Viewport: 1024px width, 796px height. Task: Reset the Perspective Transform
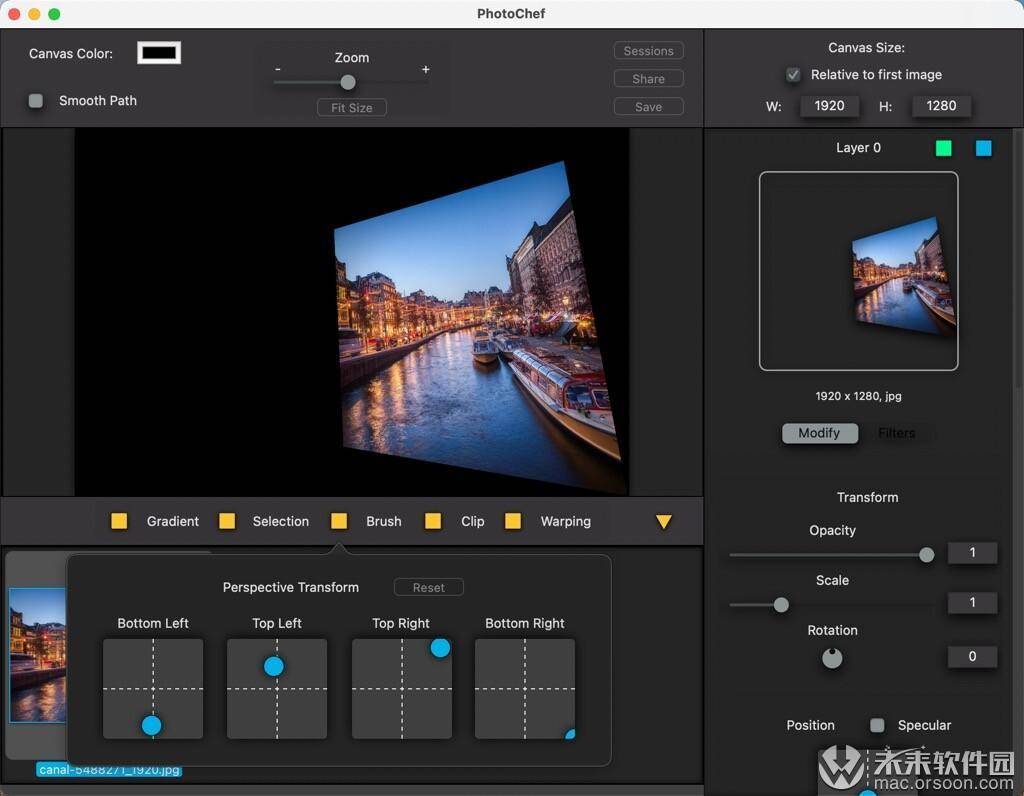428,587
